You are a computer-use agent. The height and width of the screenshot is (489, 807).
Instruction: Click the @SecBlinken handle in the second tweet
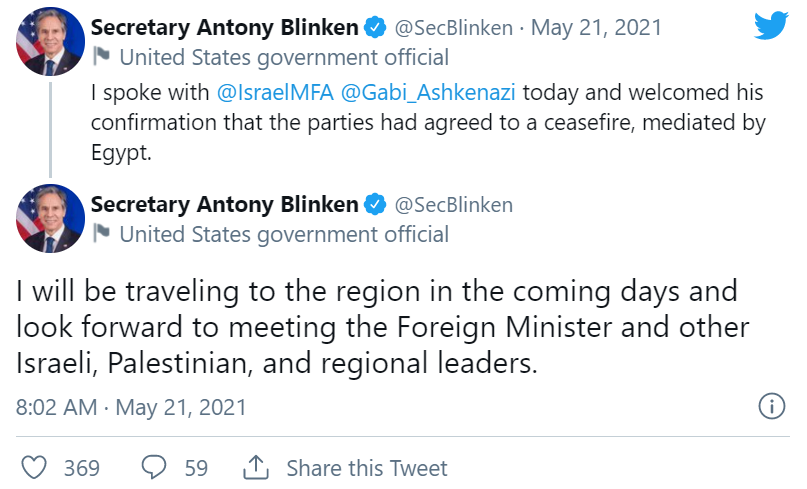pos(454,205)
